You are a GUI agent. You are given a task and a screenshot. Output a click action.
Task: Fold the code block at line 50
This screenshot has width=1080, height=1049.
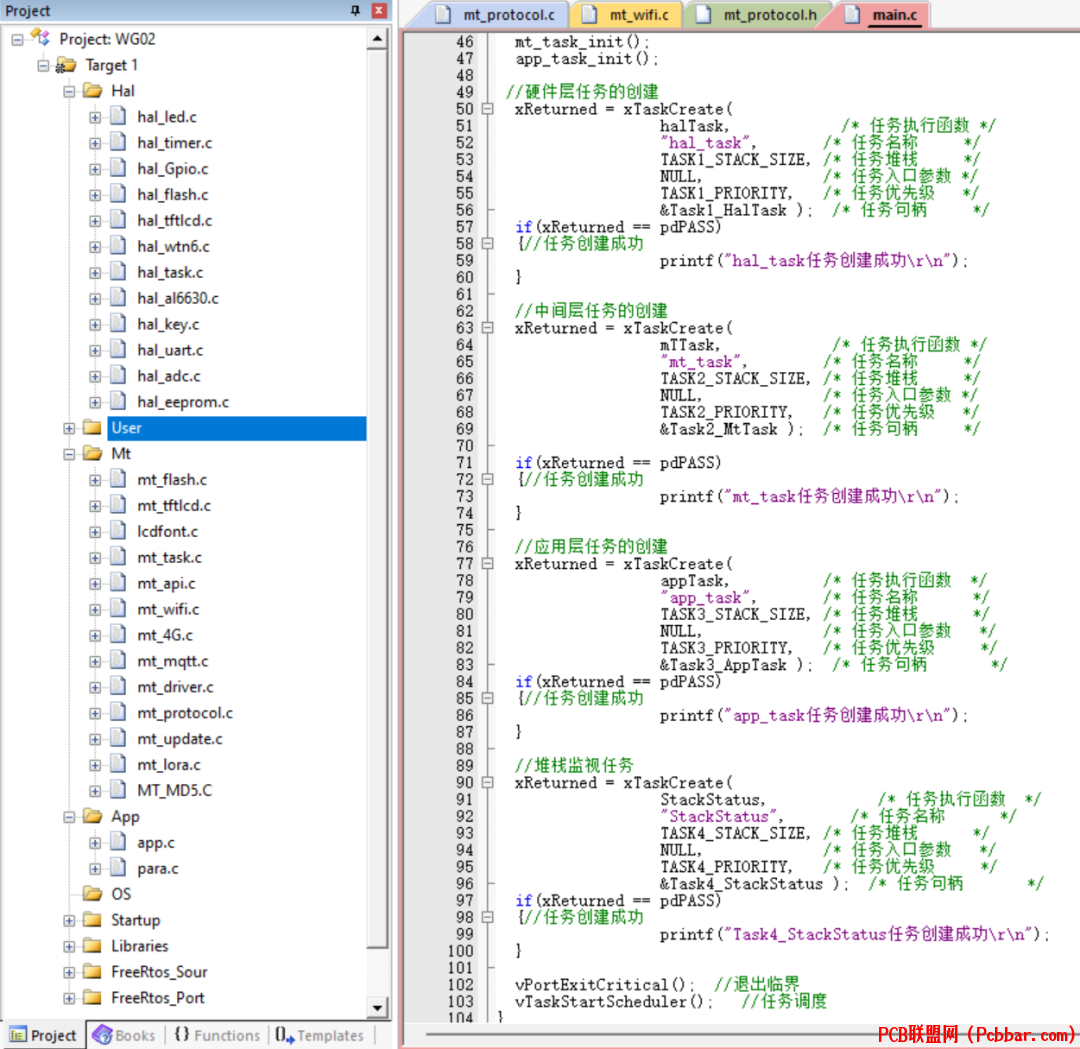(x=488, y=109)
